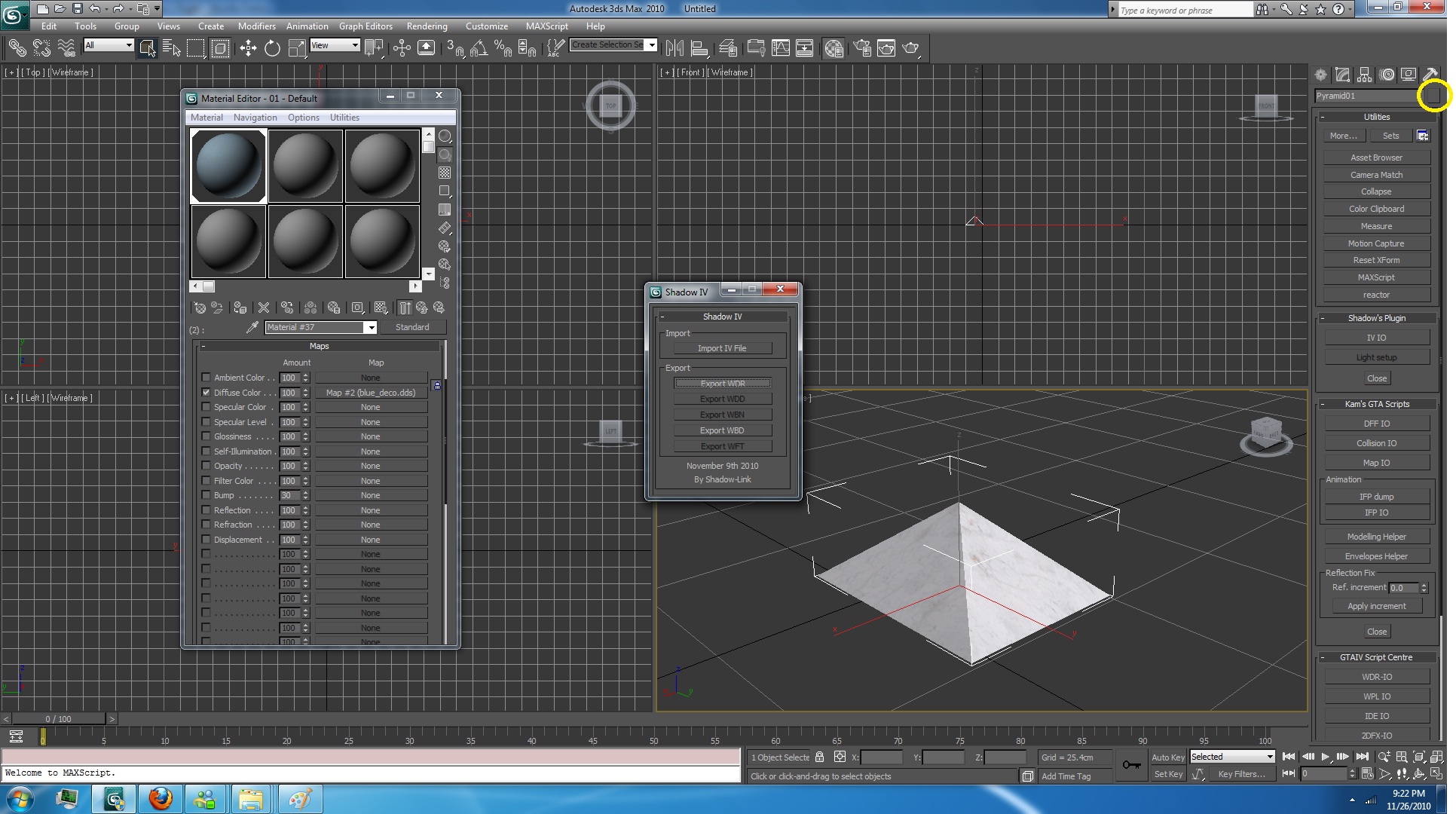Toggle the selection lock padlock icon
1456x814 pixels.
819,757
